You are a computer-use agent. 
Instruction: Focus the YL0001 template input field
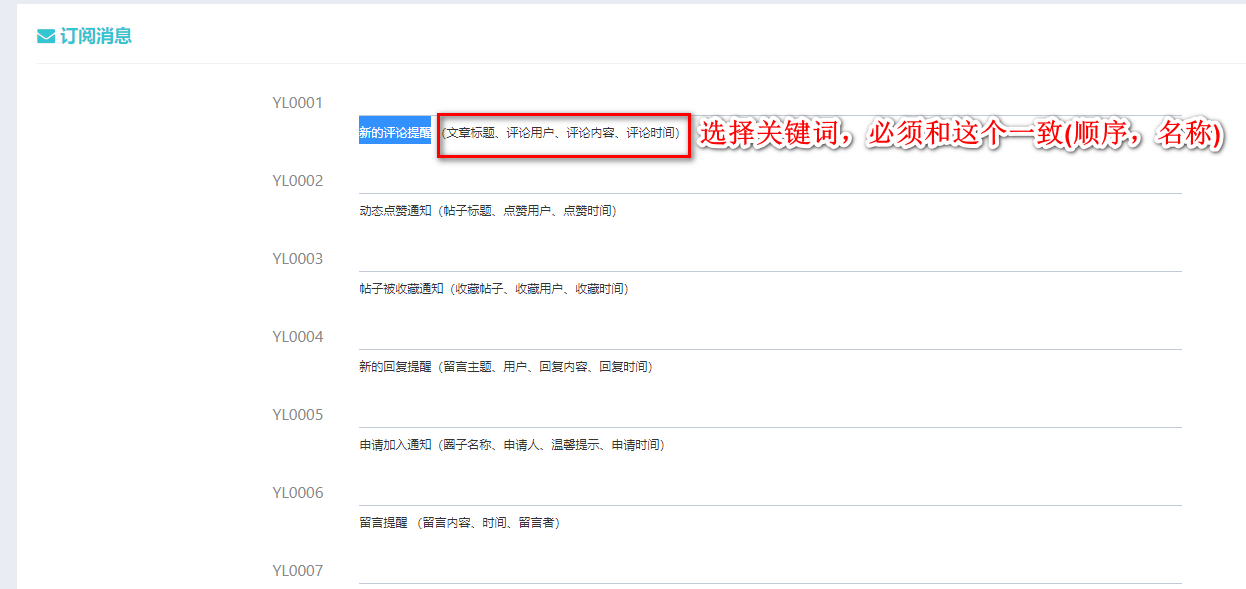[x=770, y=103]
